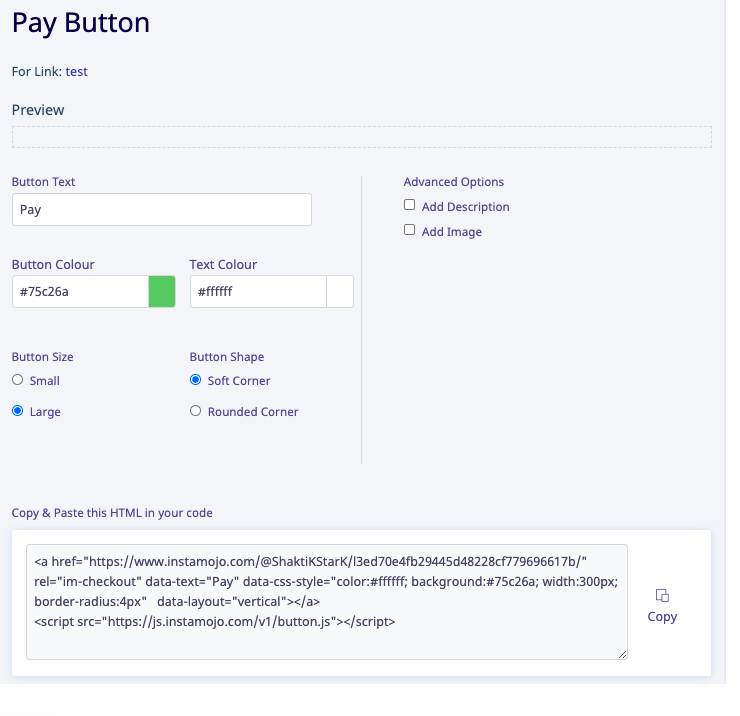Screen dimensions: 740x716
Task: Click inside the HTML code textarea
Action: (x=327, y=602)
